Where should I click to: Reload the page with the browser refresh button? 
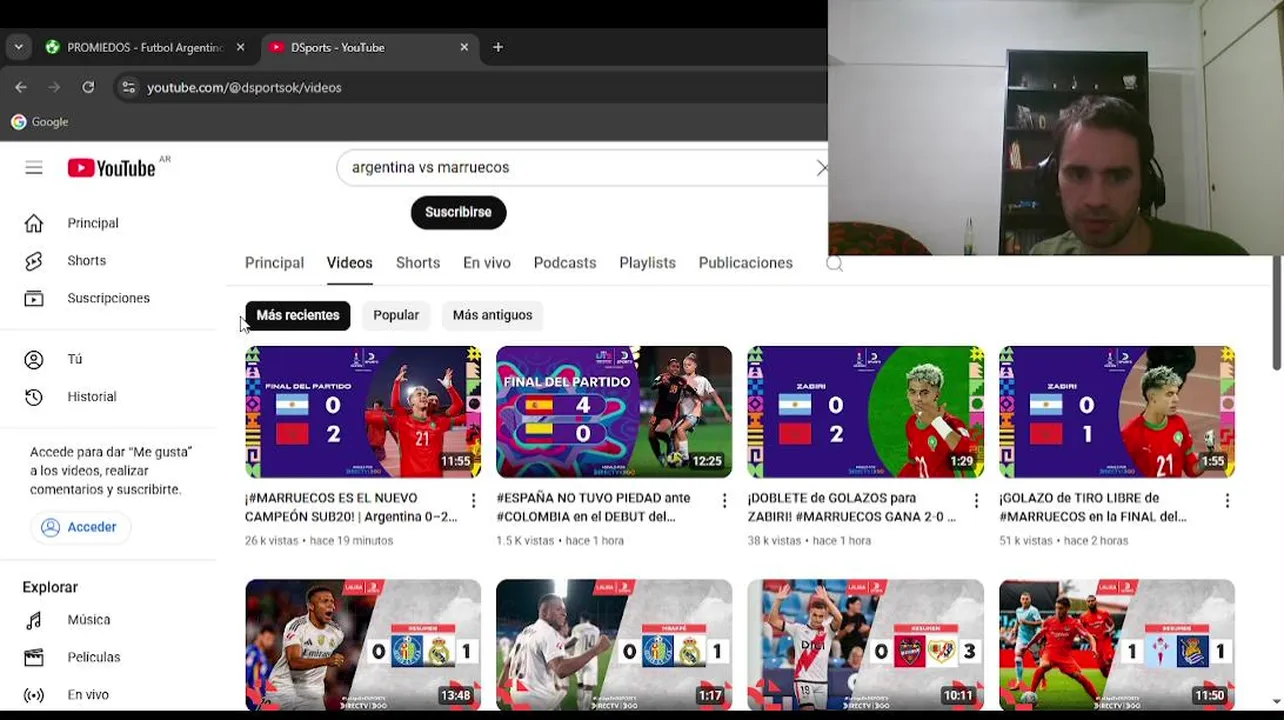click(x=88, y=87)
